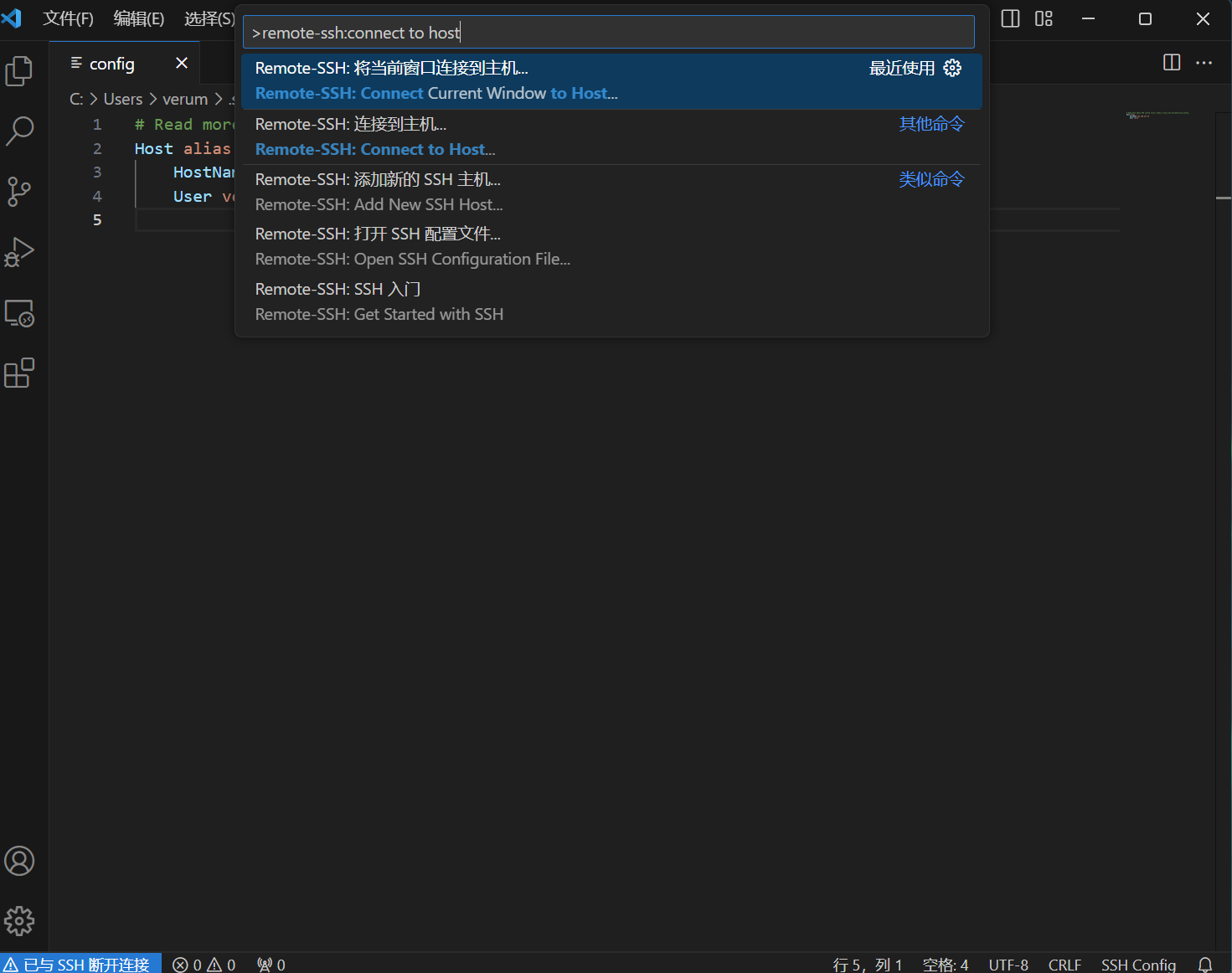Run Remote-SSH: 将当前窗口连接到主机 command

[611, 81]
